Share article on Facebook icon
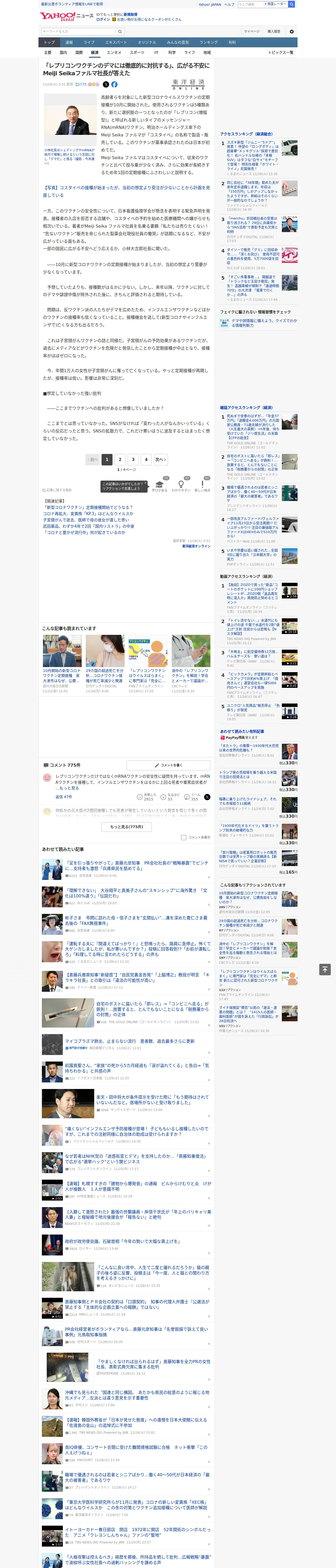Image resolution: width=336 pixels, height=1568 pixels. [114, 85]
